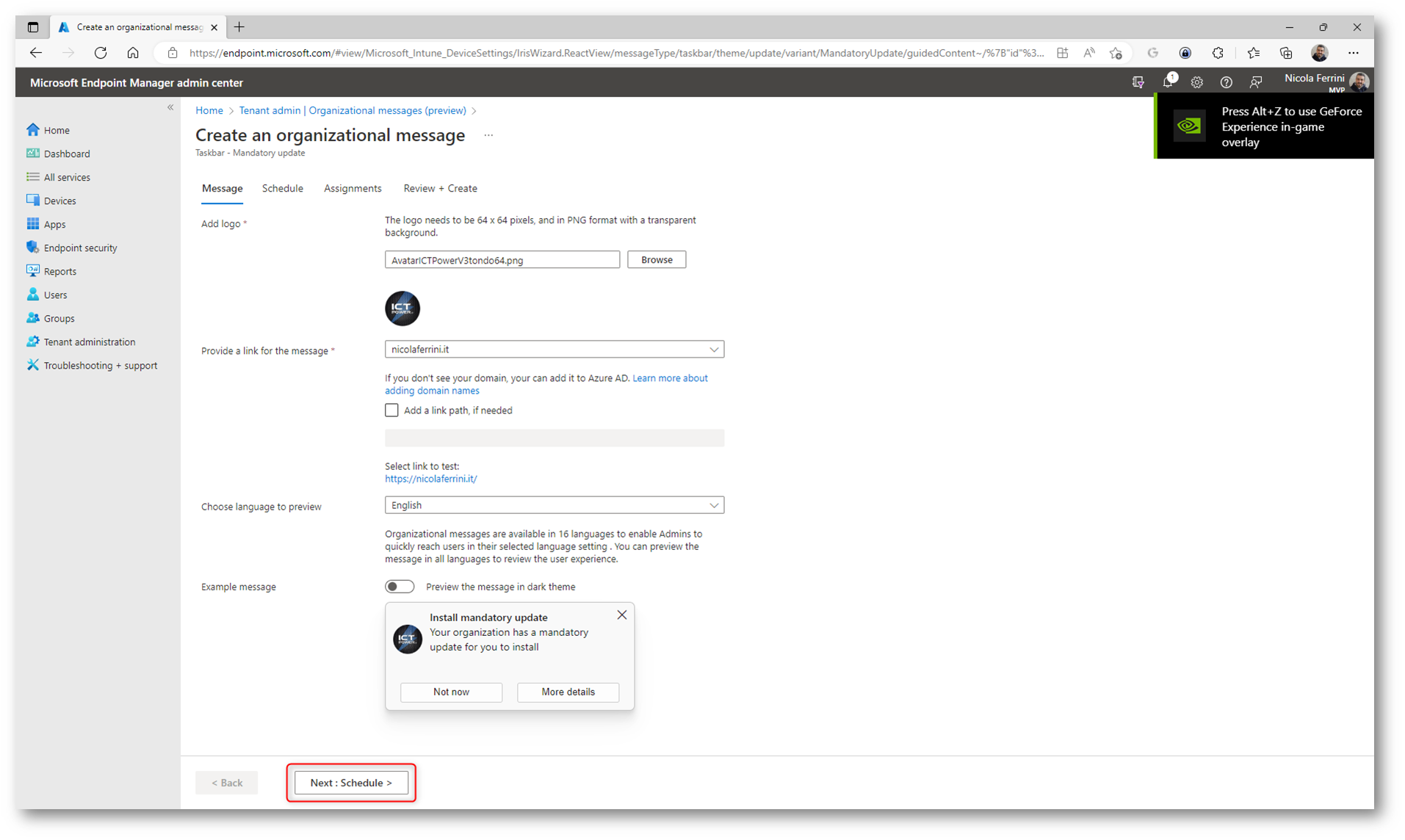Viewport: 1405px width, 840px height.
Task: Open Reports in the sidebar
Action: 51,271
